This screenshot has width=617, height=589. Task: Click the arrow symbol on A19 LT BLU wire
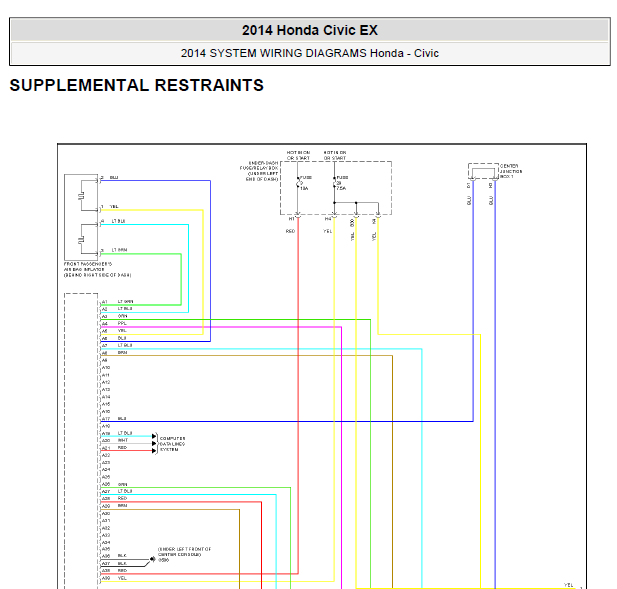(154, 436)
